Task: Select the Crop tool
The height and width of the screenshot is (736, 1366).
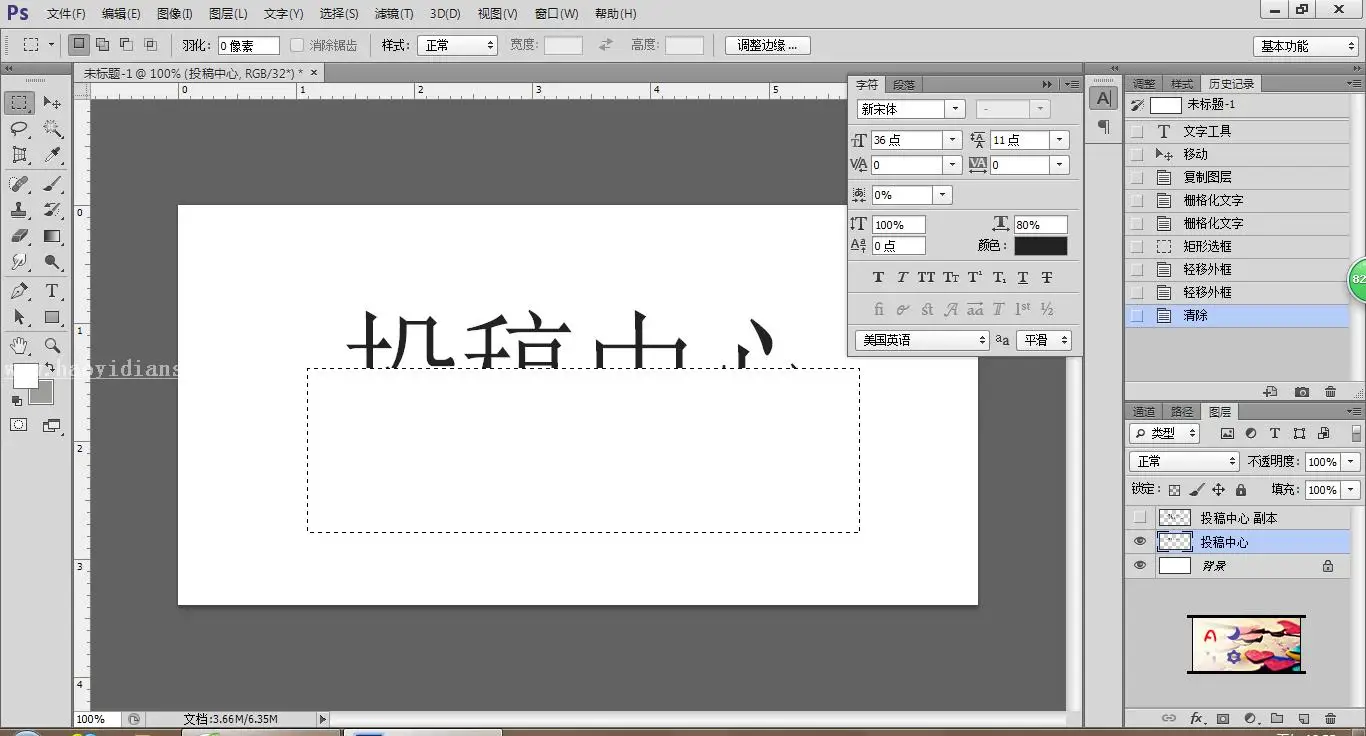Action: tap(19, 155)
